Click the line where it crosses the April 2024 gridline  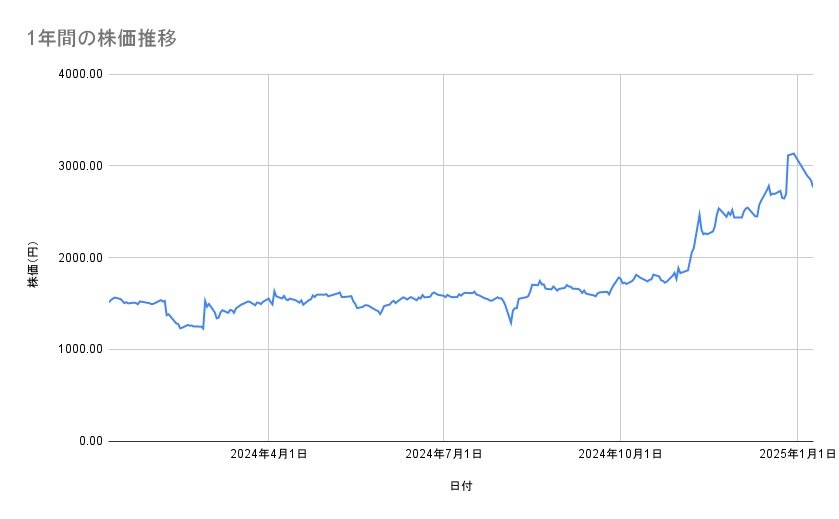click(x=269, y=299)
